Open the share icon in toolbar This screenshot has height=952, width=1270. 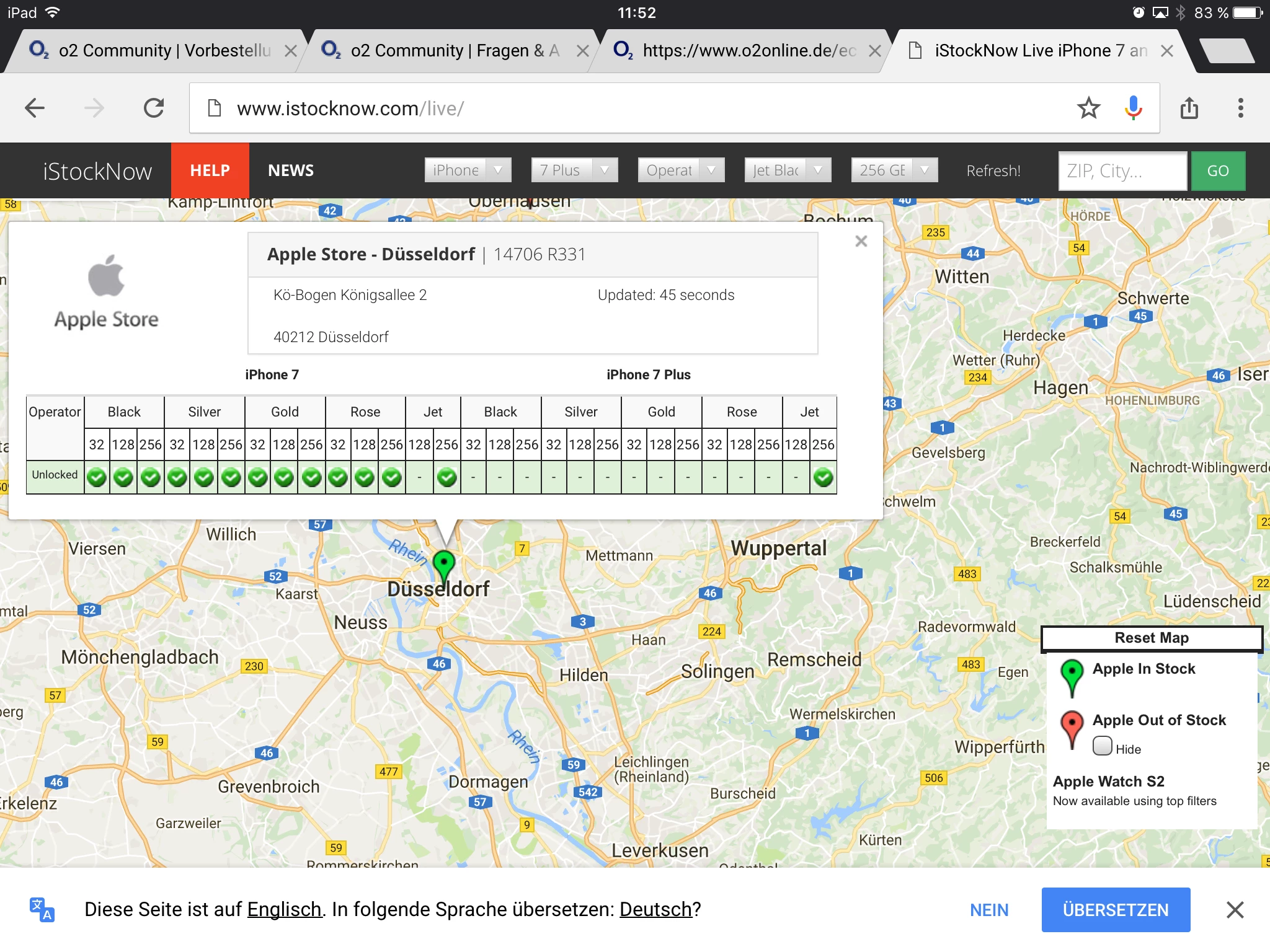coord(1189,108)
